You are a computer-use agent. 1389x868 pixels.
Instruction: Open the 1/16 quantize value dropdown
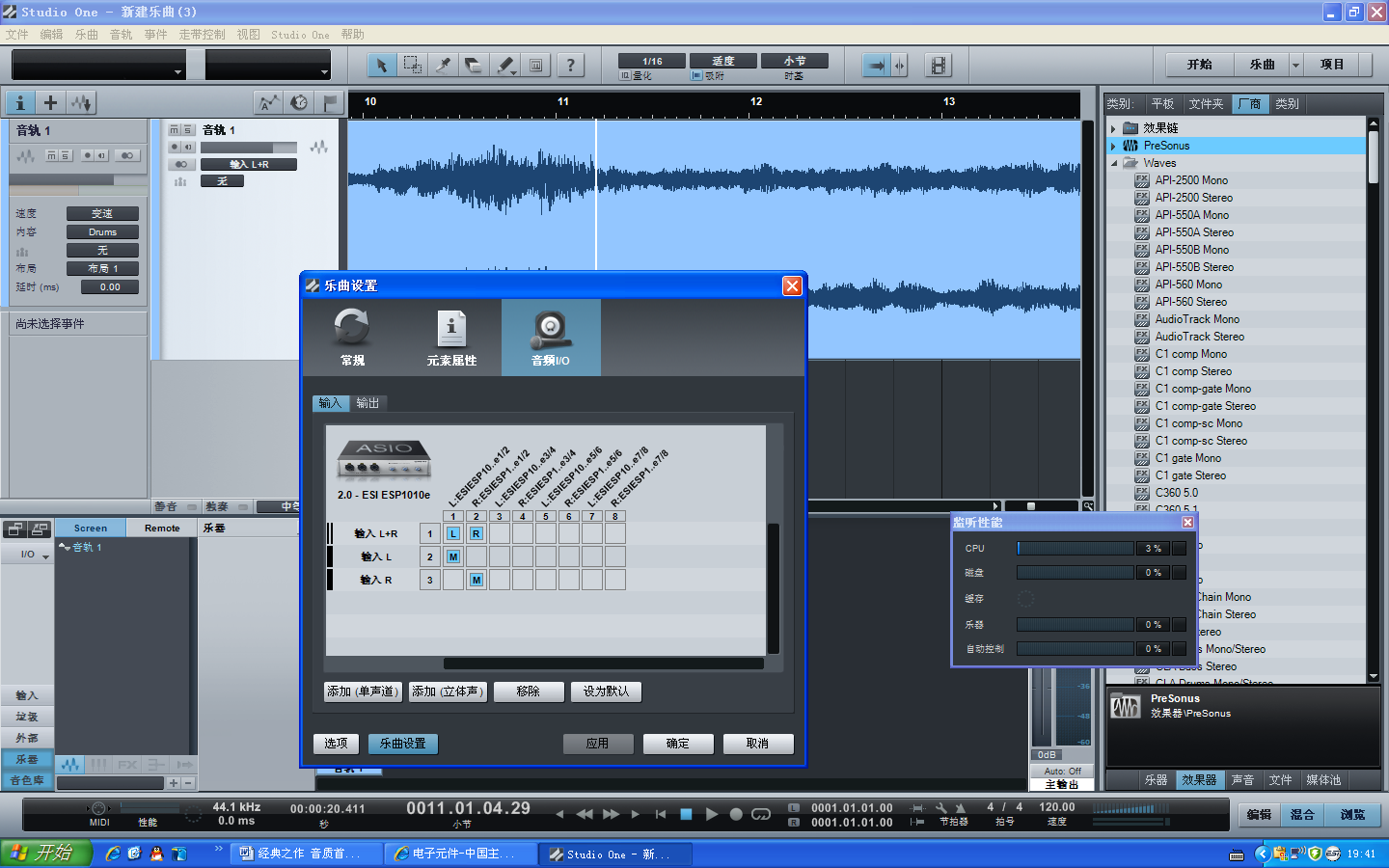click(652, 61)
